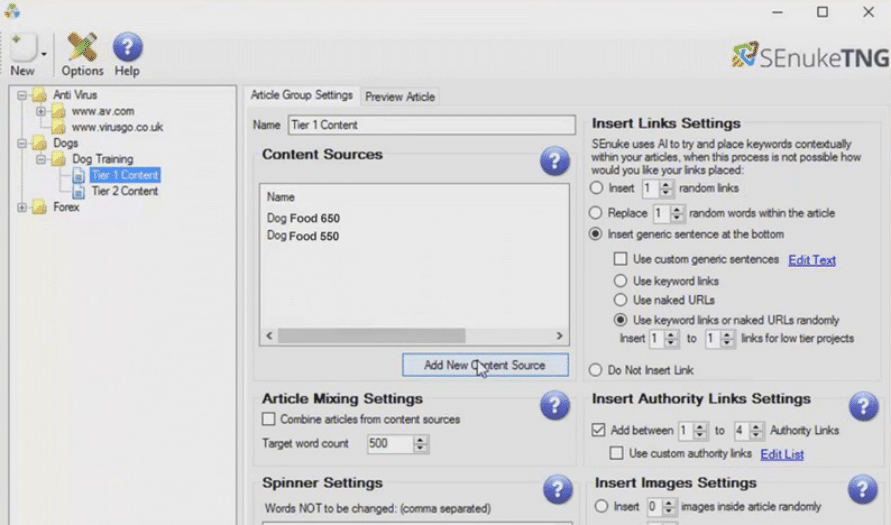This screenshot has width=891, height=525.
Task: Enable Use custom authority links checkbox
Action: [x=617, y=453]
